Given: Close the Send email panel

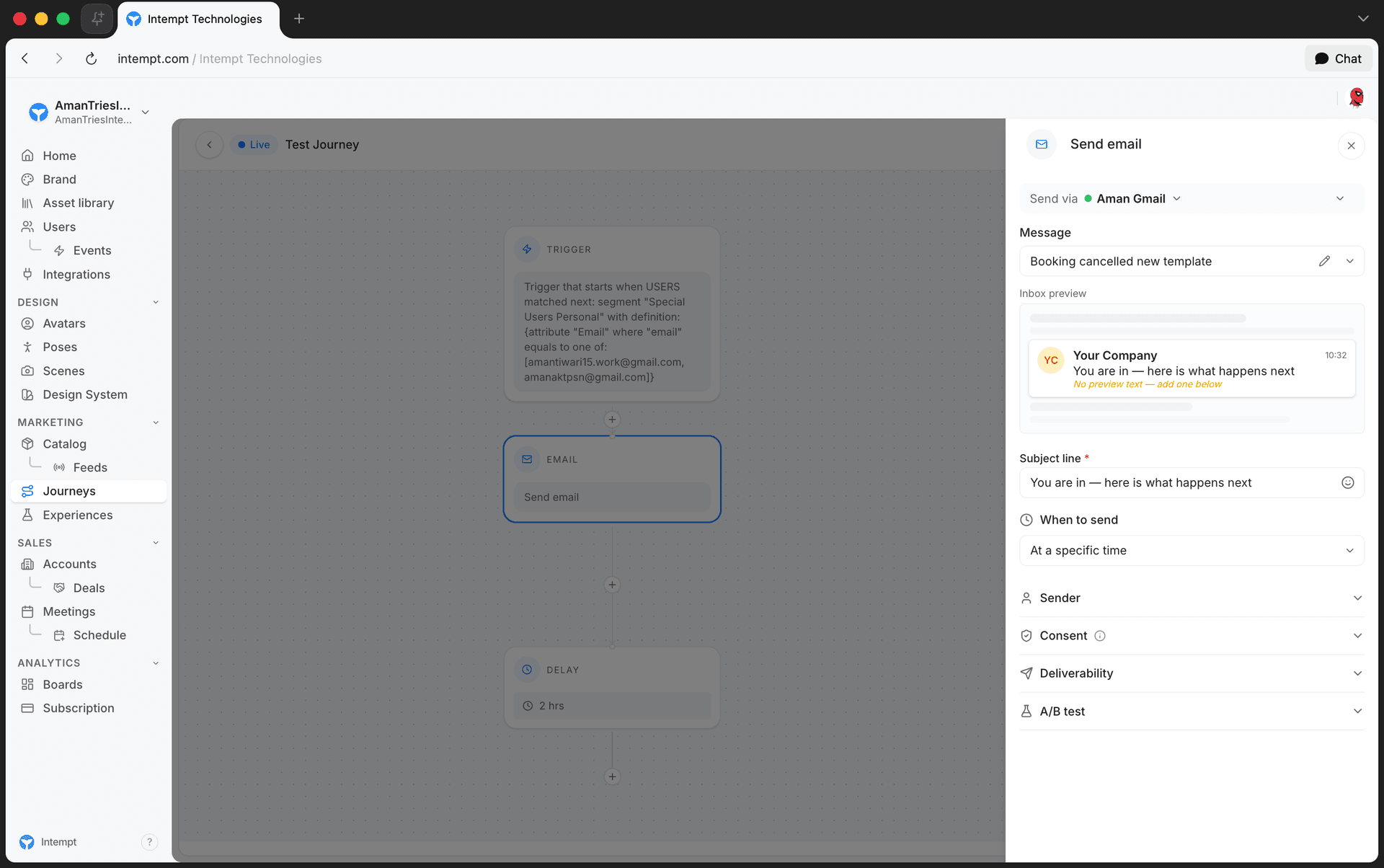Looking at the screenshot, I should (x=1351, y=146).
